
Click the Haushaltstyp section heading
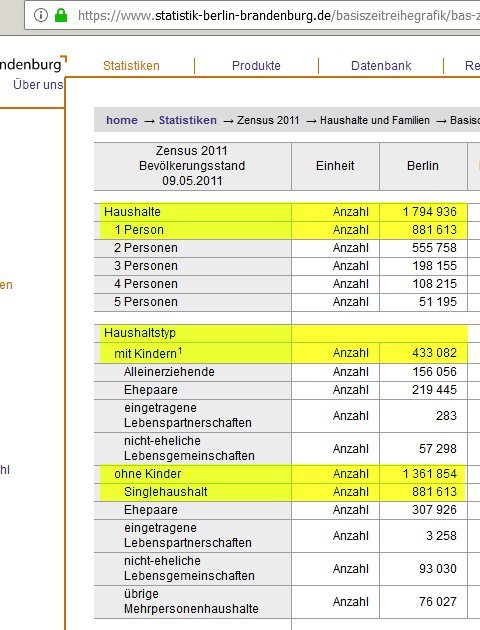pyautogui.click(x=140, y=333)
